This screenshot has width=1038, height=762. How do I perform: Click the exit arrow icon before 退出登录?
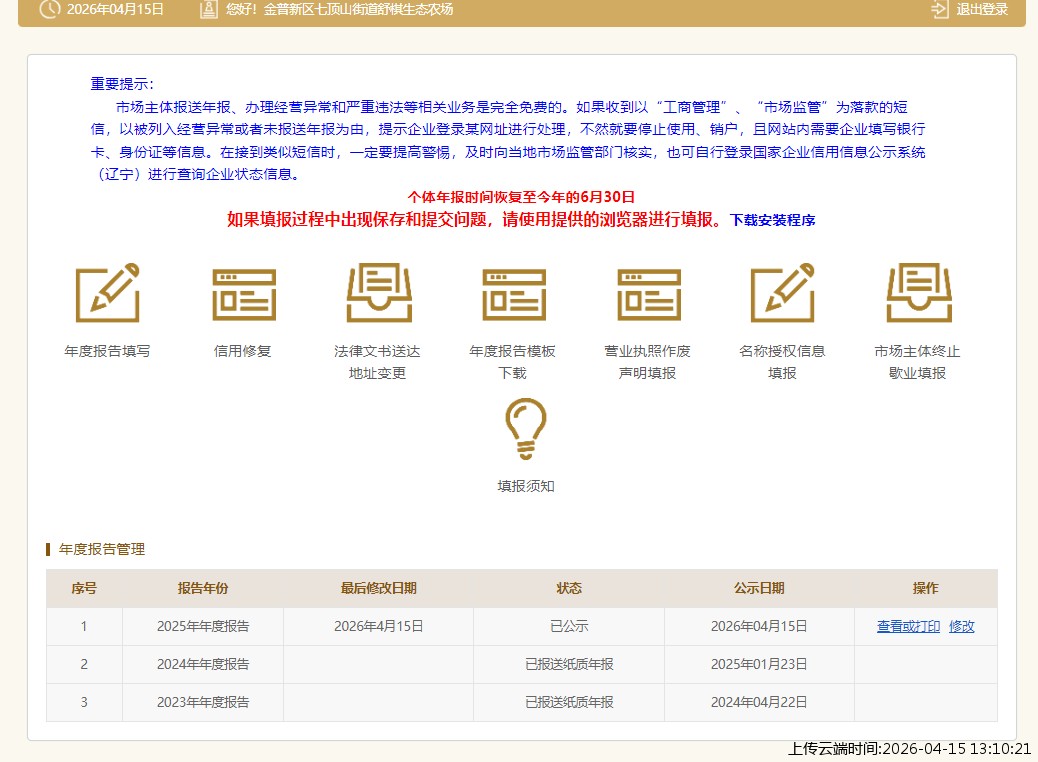[938, 11]
